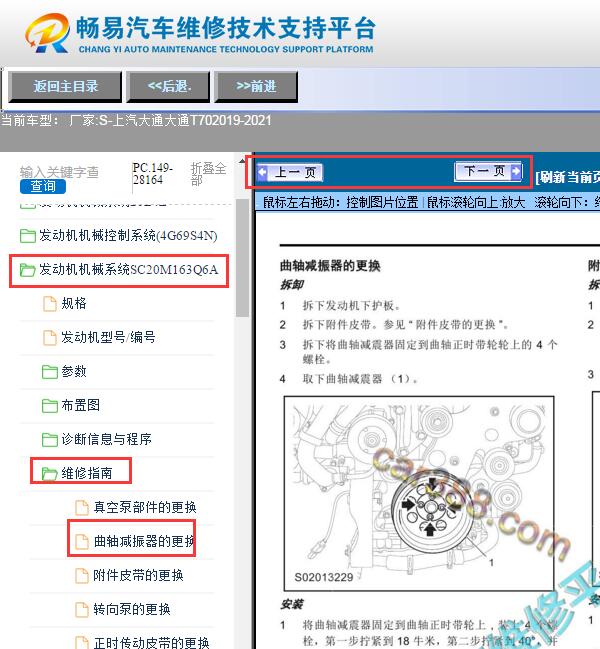
Task: Focus the 输入关键字查 keyword input field
Action: 59,172
